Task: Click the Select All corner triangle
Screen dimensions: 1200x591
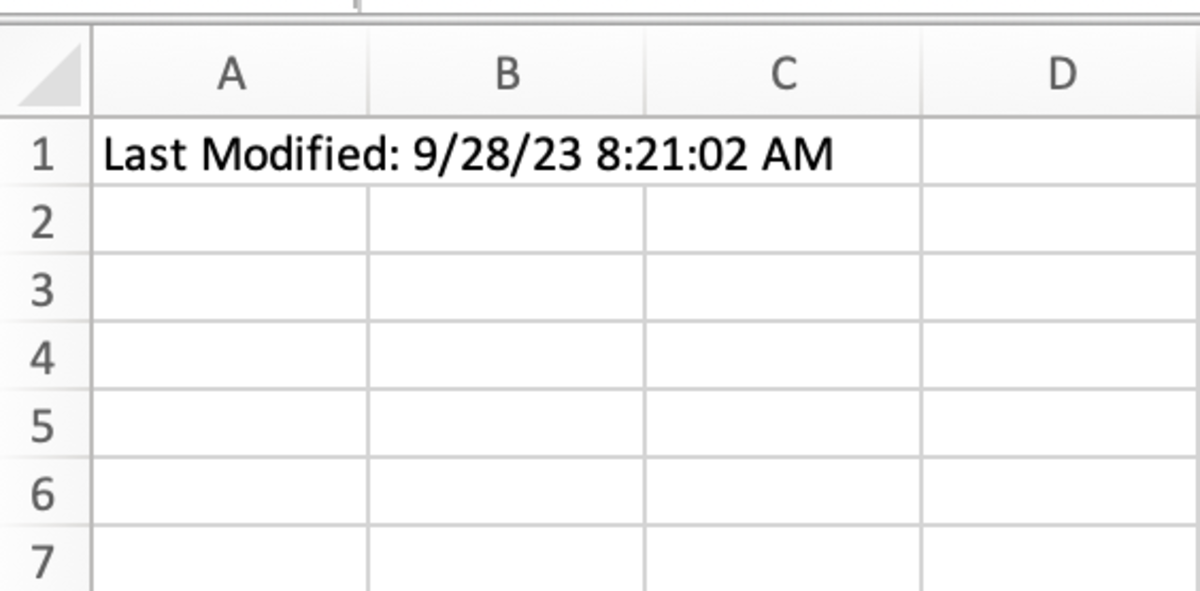Action: pos(45,71)
